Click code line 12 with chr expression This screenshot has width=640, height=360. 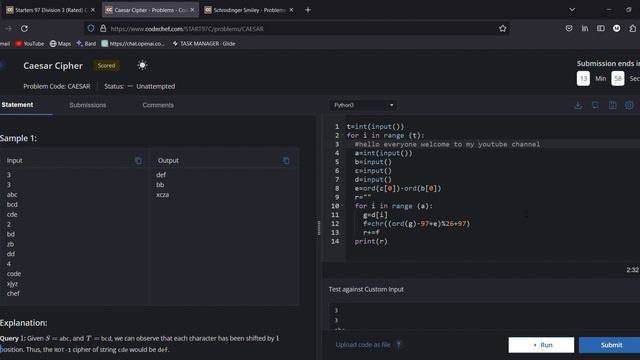(x=416, y=224)
